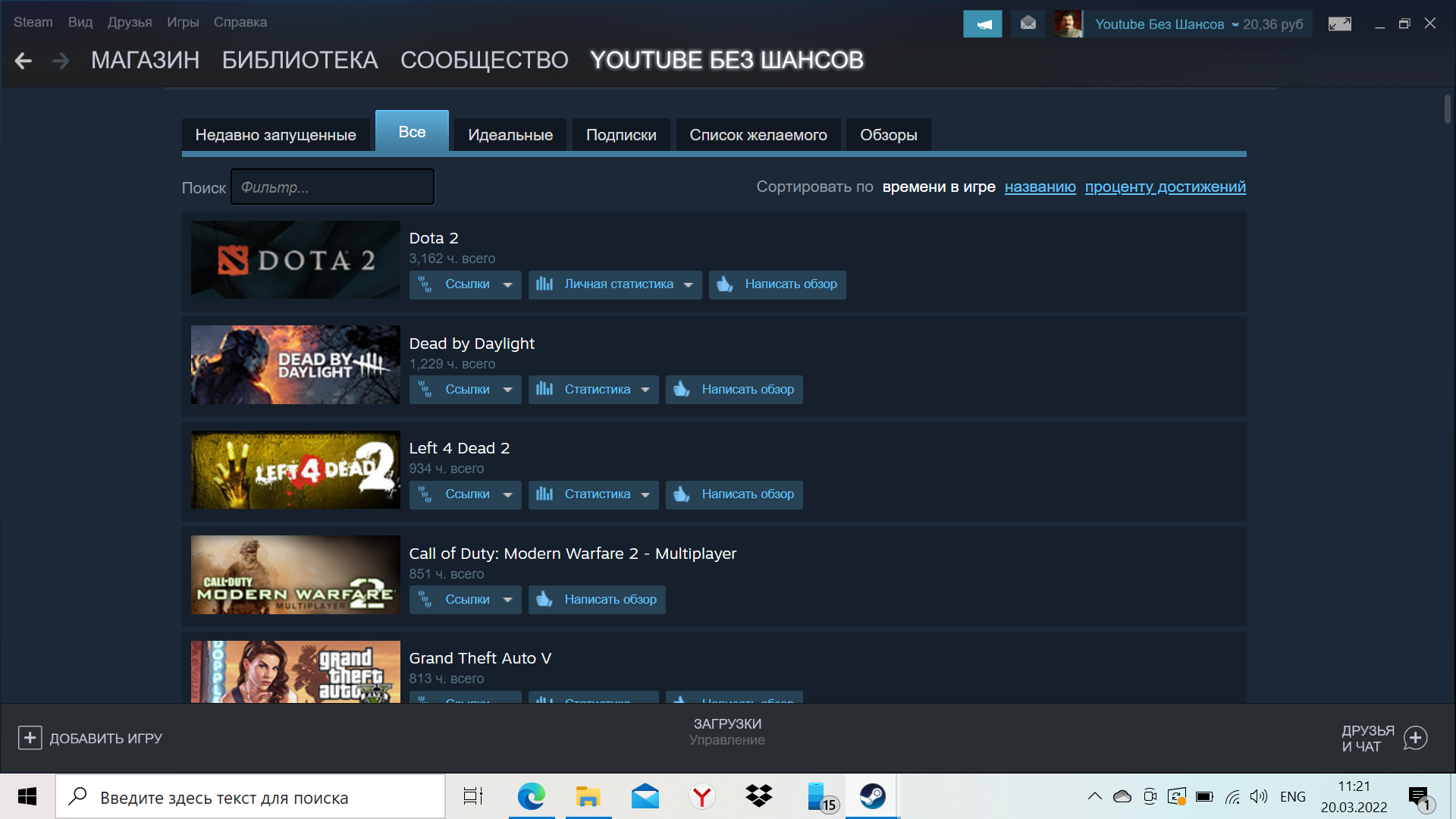Click user avatar in top bar
This screenshot has height=819, width=1456.
coord(1068,24)
